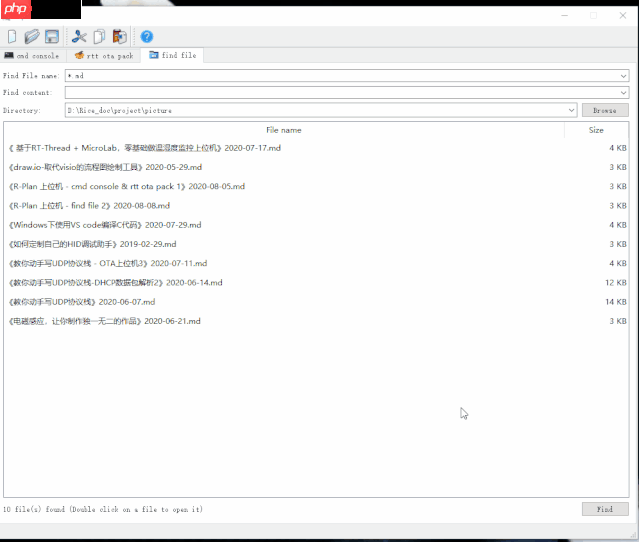Click the Cut scissors icon
This screenshot has height=542, width=639.
tap(80, 37)
